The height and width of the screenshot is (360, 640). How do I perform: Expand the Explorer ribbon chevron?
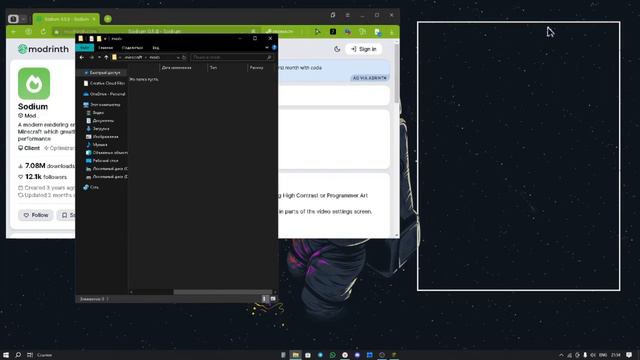click(x=267, y=48)
